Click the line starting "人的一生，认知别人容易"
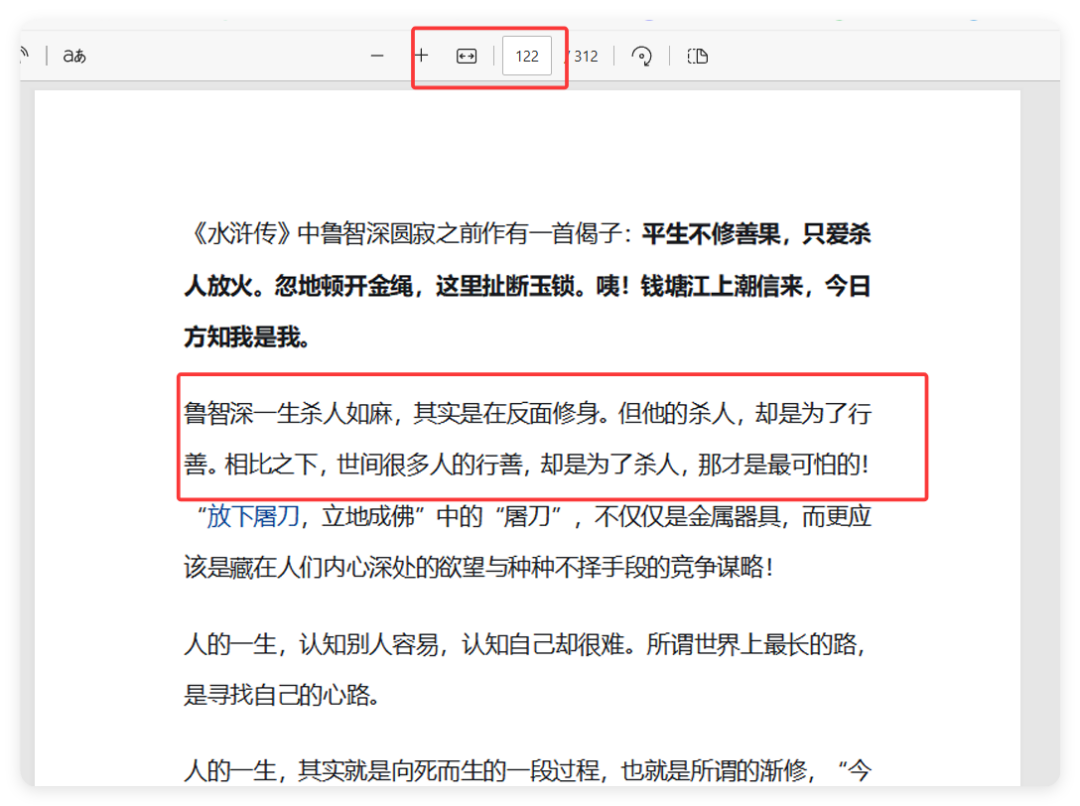Image resolution: width=1080 pixels, height=806 pixels. click(525, 645)
